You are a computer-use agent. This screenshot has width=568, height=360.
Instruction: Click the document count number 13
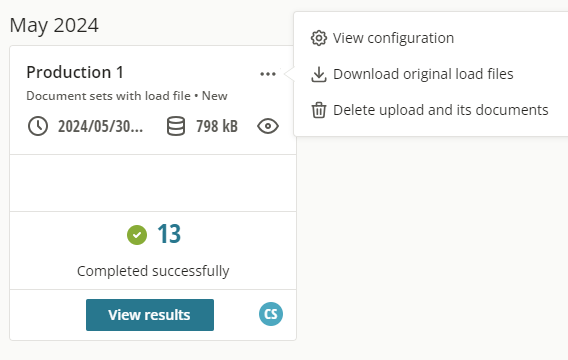[169, 234]
